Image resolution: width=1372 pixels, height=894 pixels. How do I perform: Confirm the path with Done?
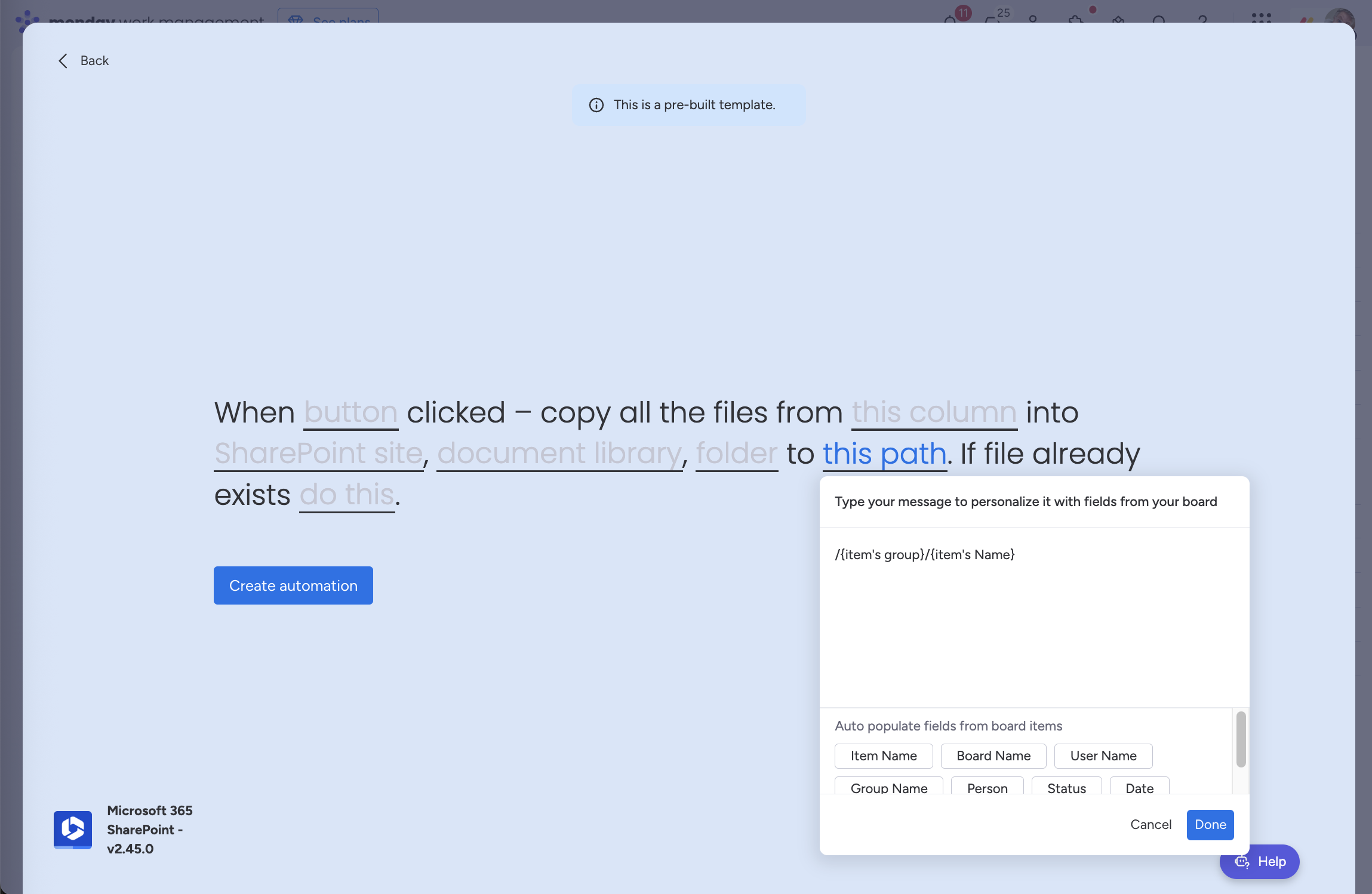[1210, 824]
